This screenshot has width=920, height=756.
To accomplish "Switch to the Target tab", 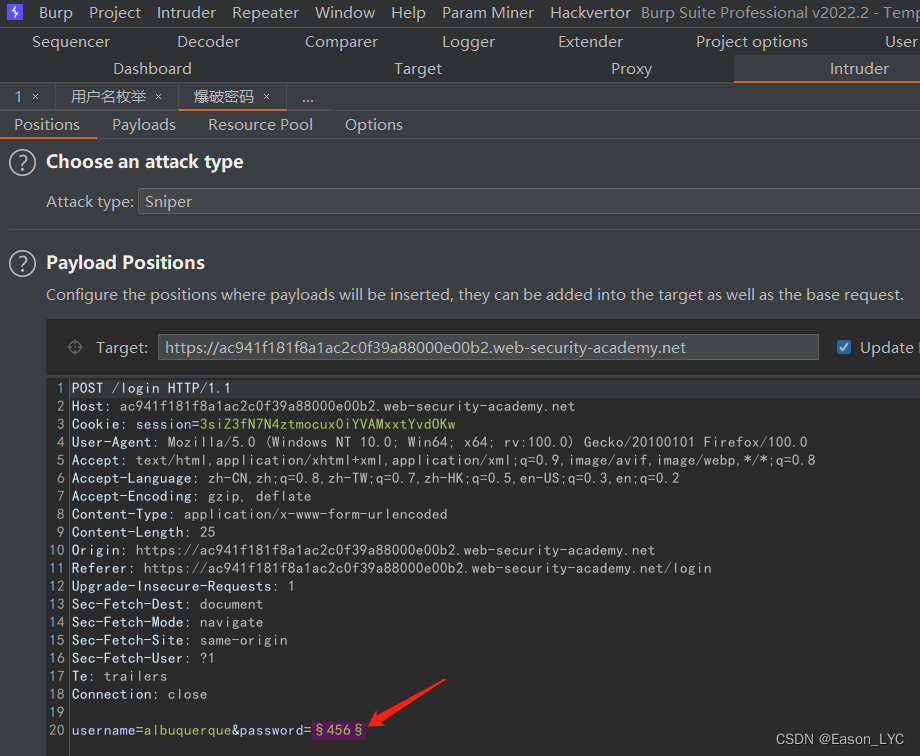I will [x=418, y=69].
